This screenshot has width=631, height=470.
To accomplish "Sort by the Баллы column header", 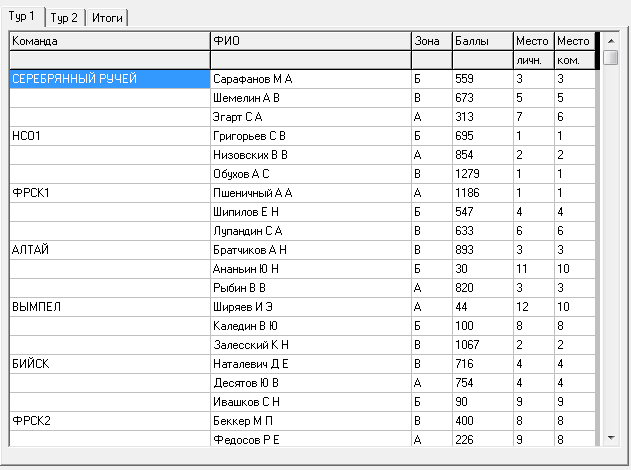I will tap(483, 41).
